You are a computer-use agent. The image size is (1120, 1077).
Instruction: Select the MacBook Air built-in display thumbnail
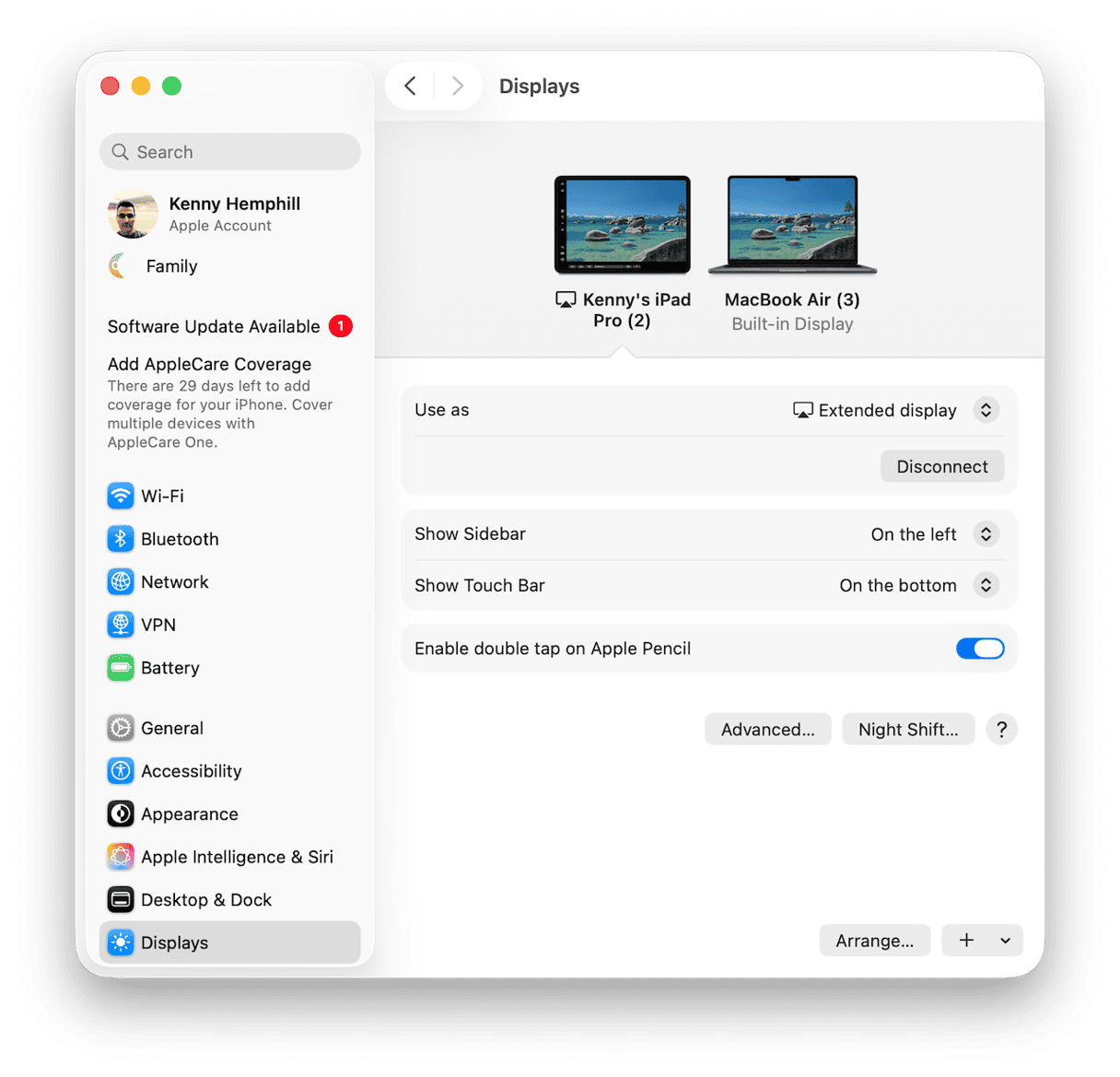click(x=792, y=225)
